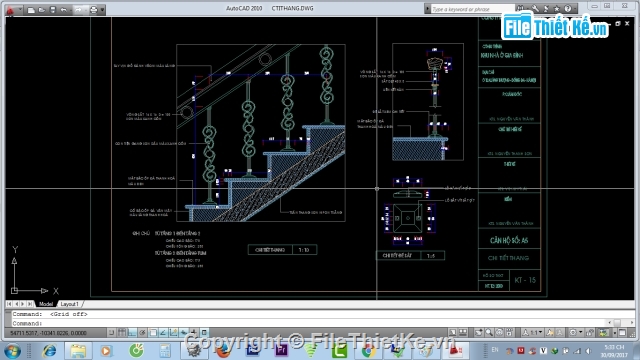Close the CTITHANG drawing document
Image resolution: width=640 pixels, height=360 pixels.
627,24
